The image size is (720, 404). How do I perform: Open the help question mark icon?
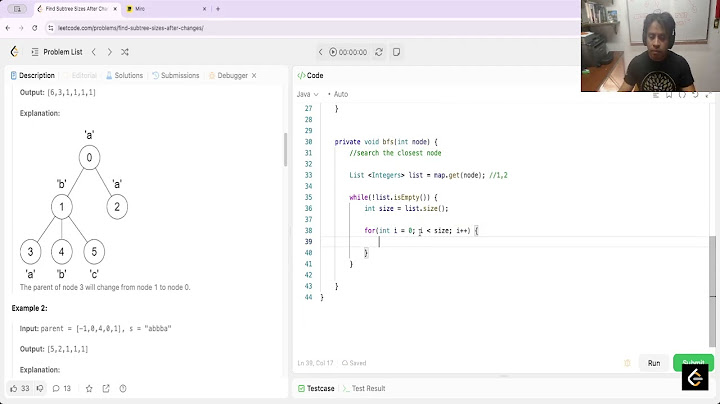[x=123, y=388]
